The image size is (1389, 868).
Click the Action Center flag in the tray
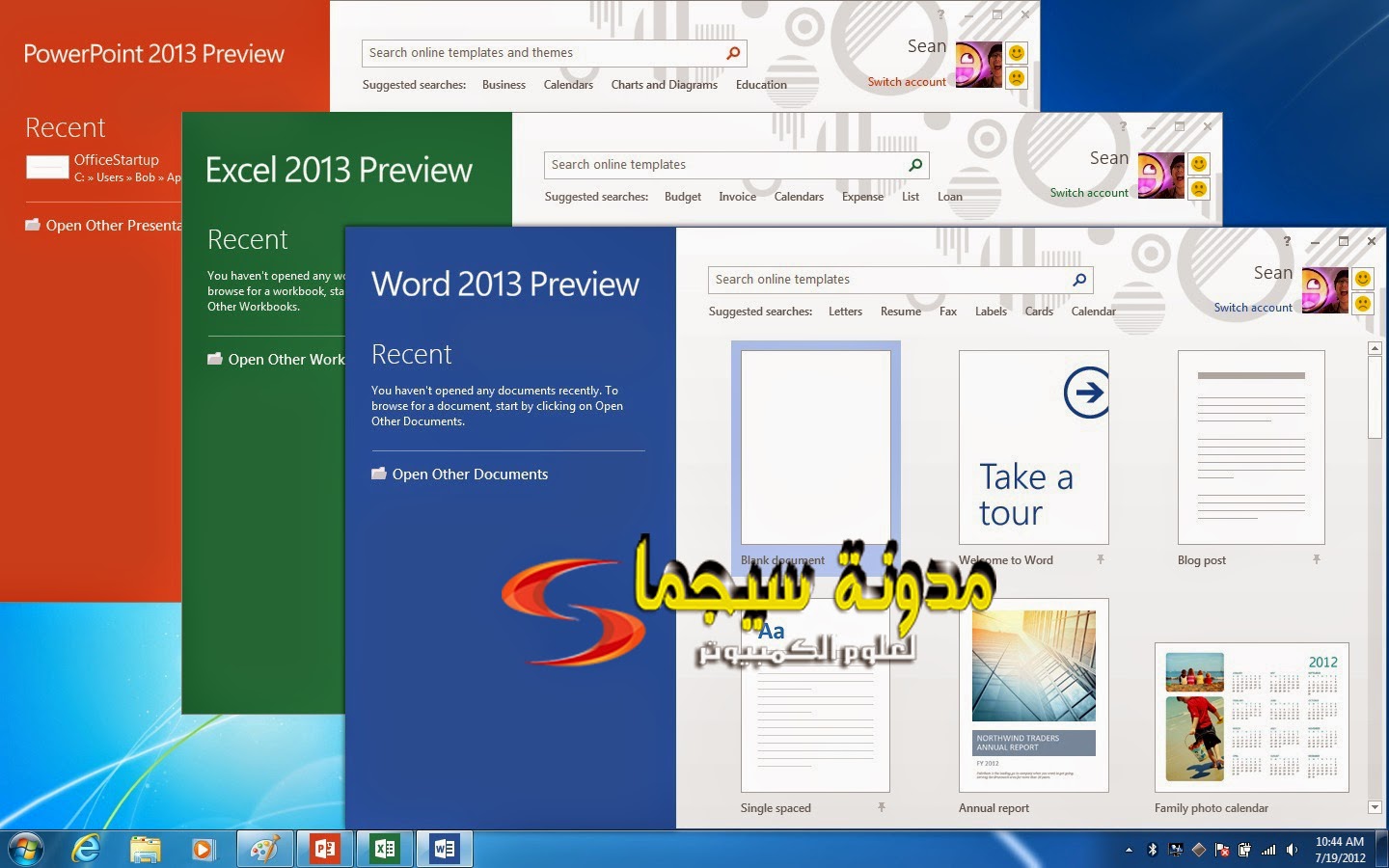tap(1222, 850)
